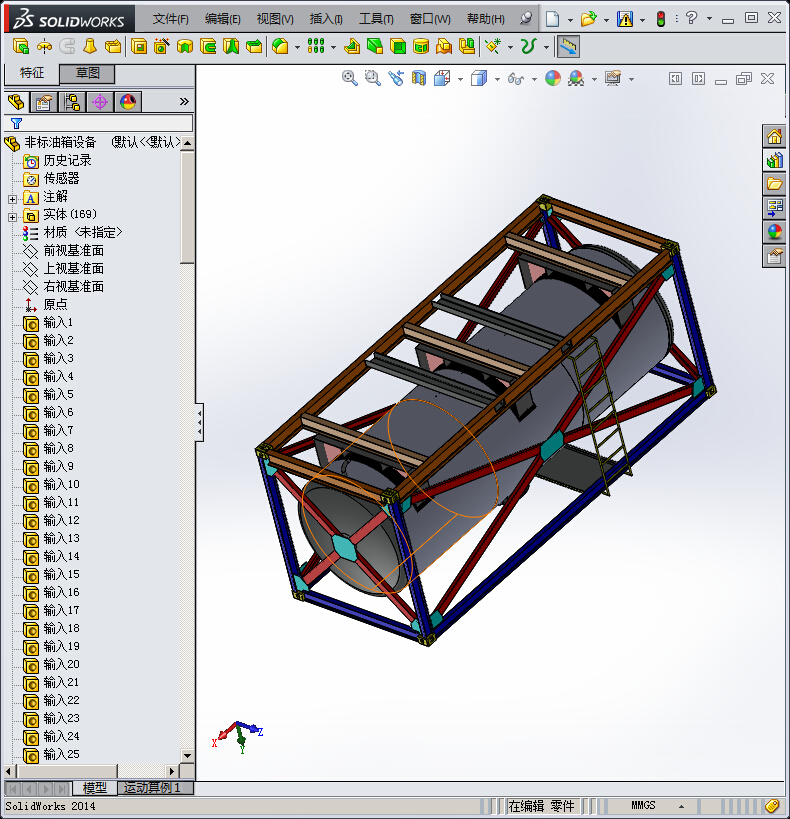This screenshot has width=790, height=819.
Task: Open the 文件(F) menu
Action: (x=170, y=19)
